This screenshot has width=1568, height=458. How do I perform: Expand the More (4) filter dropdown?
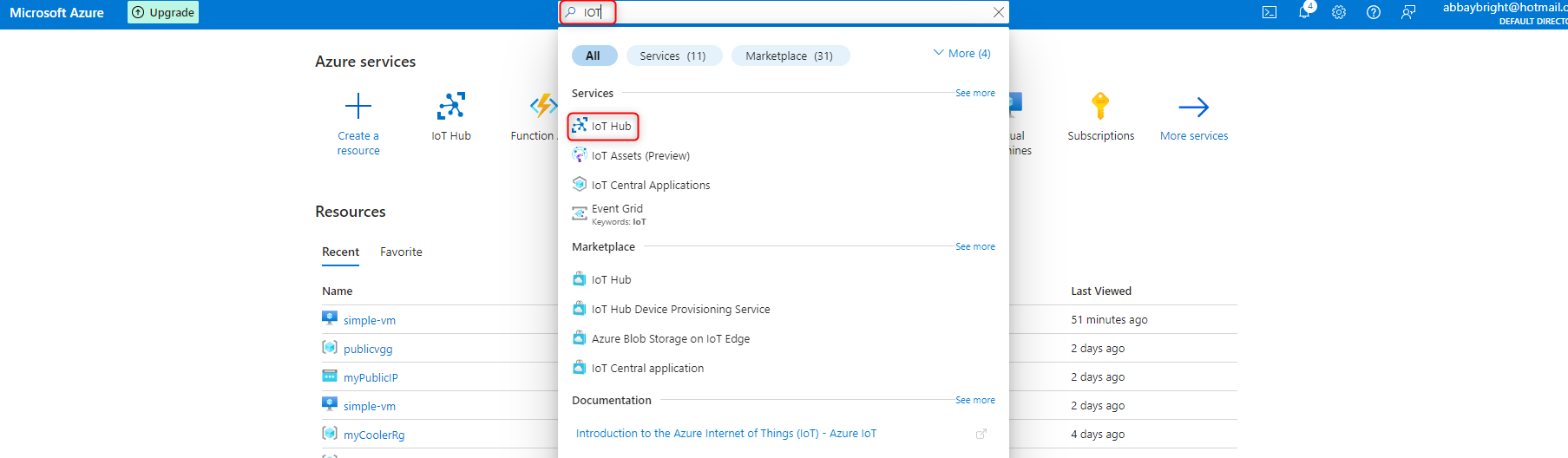click(x=961, y=54)
